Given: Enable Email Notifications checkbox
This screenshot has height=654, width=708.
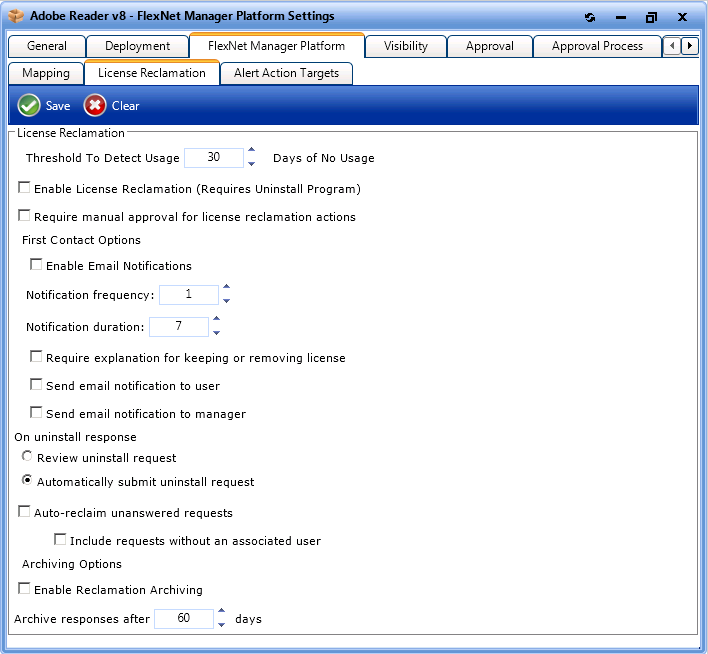Looking at the screenshot, I should coord(36,264).
